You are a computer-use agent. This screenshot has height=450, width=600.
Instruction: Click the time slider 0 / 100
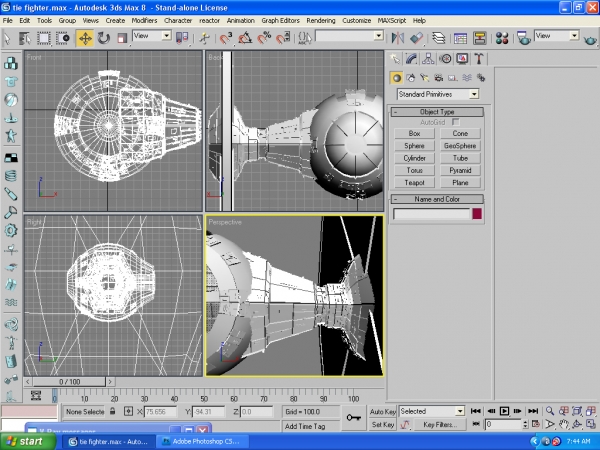coord(69,382)
